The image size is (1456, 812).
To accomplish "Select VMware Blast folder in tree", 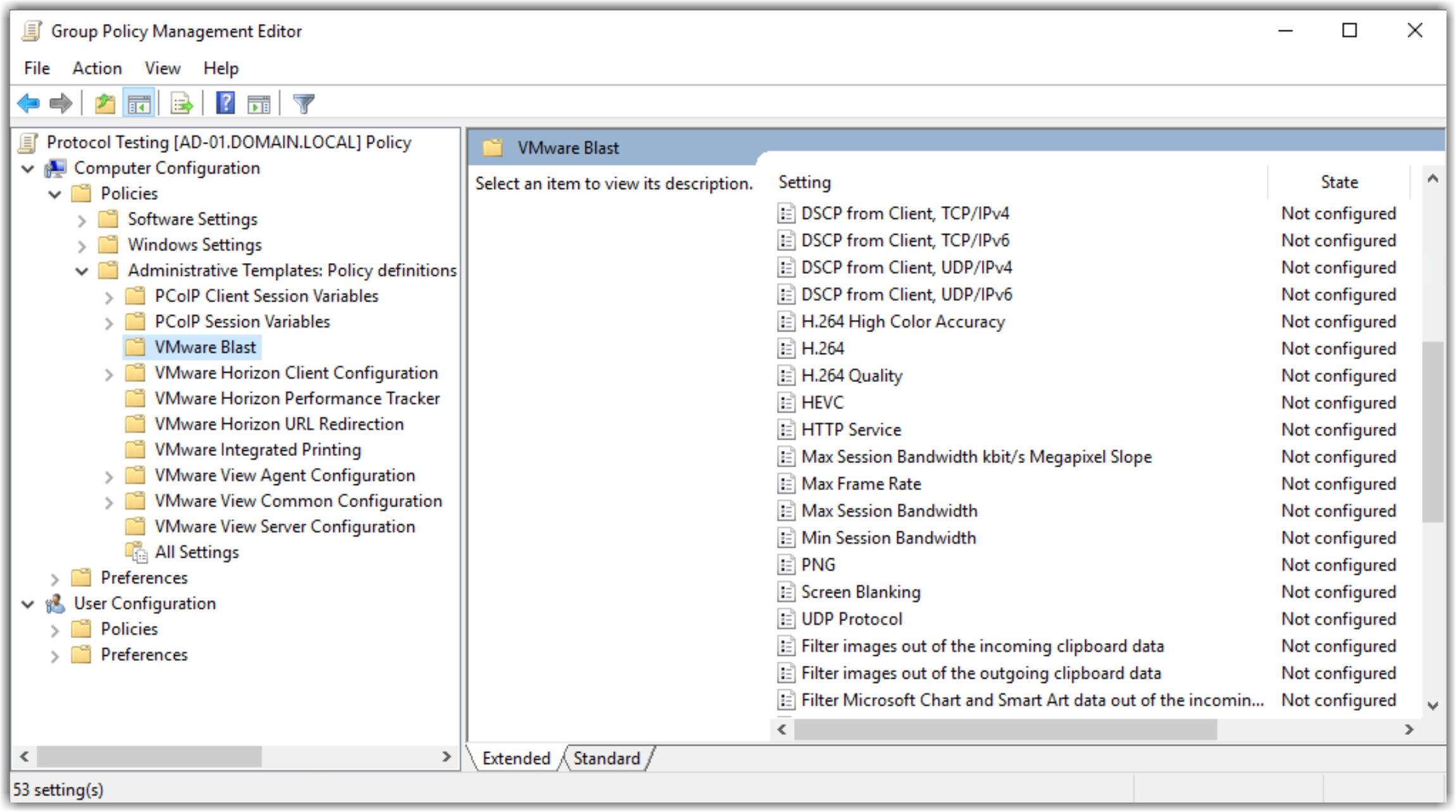I will [201, 347].
